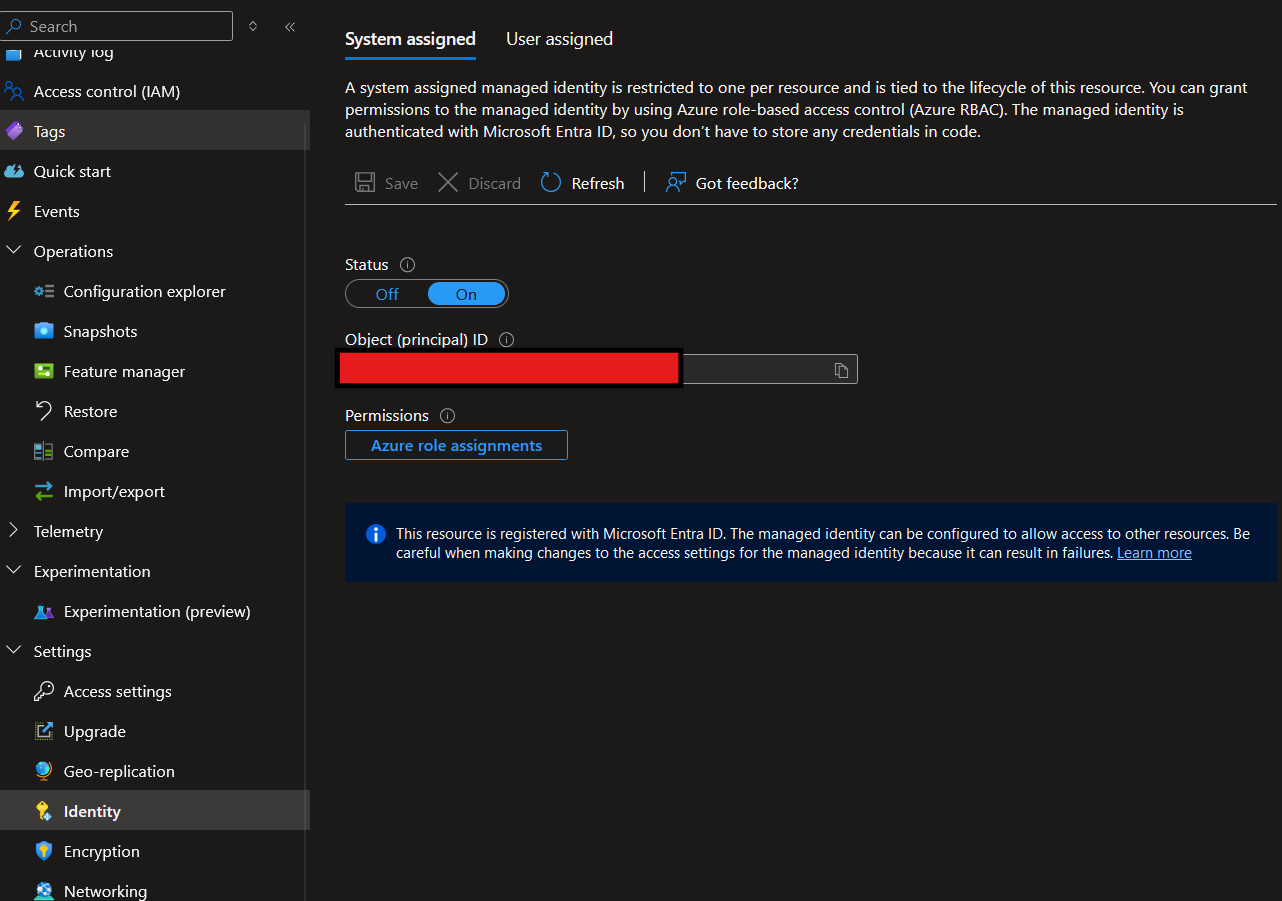This screenshot has height=901, width=1282.
Task: Copy Object (principal) ID to clipboard
Action: (842, 370)
